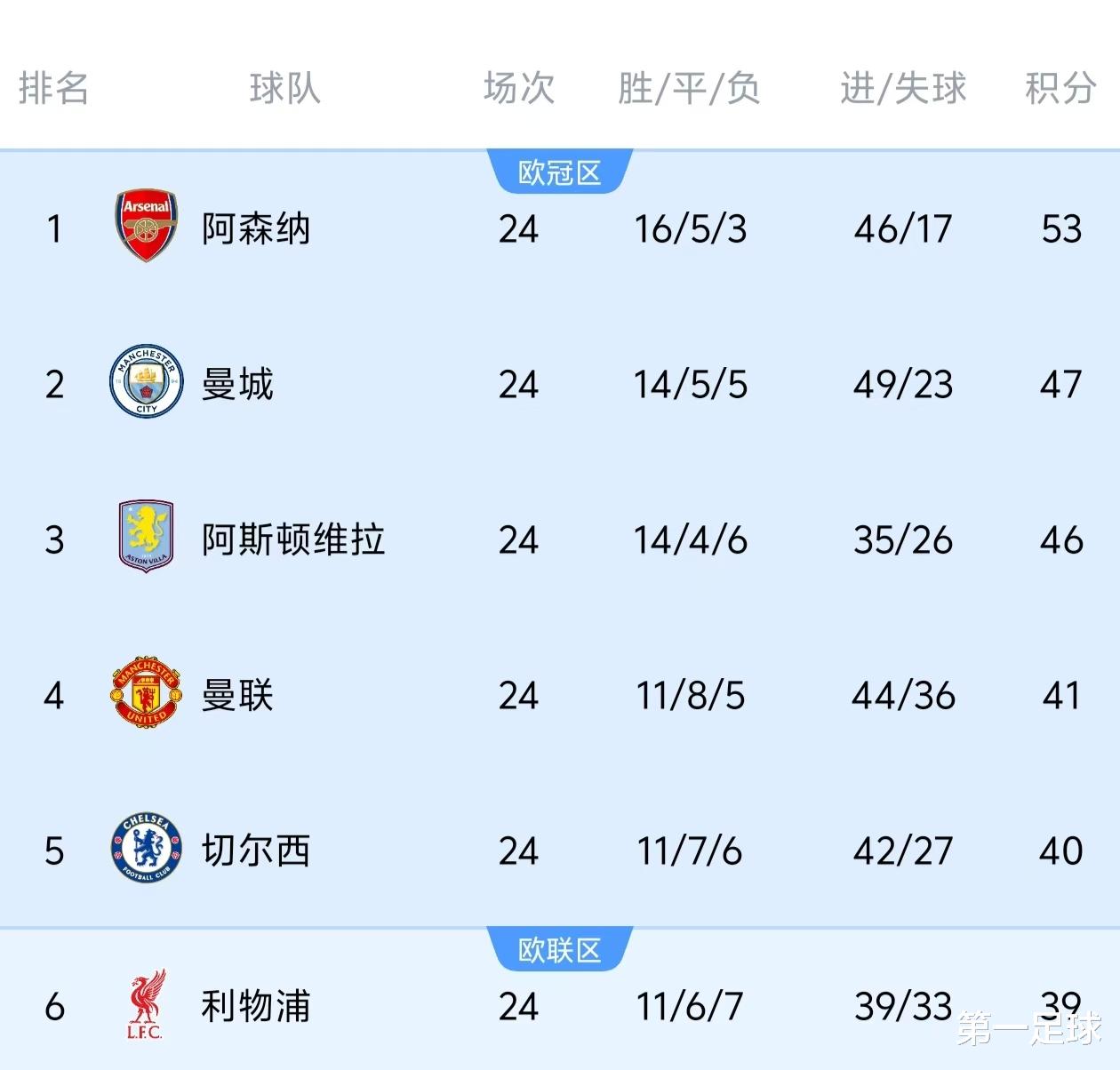Open the 阿森纳 team name

[x=256, y=228]
